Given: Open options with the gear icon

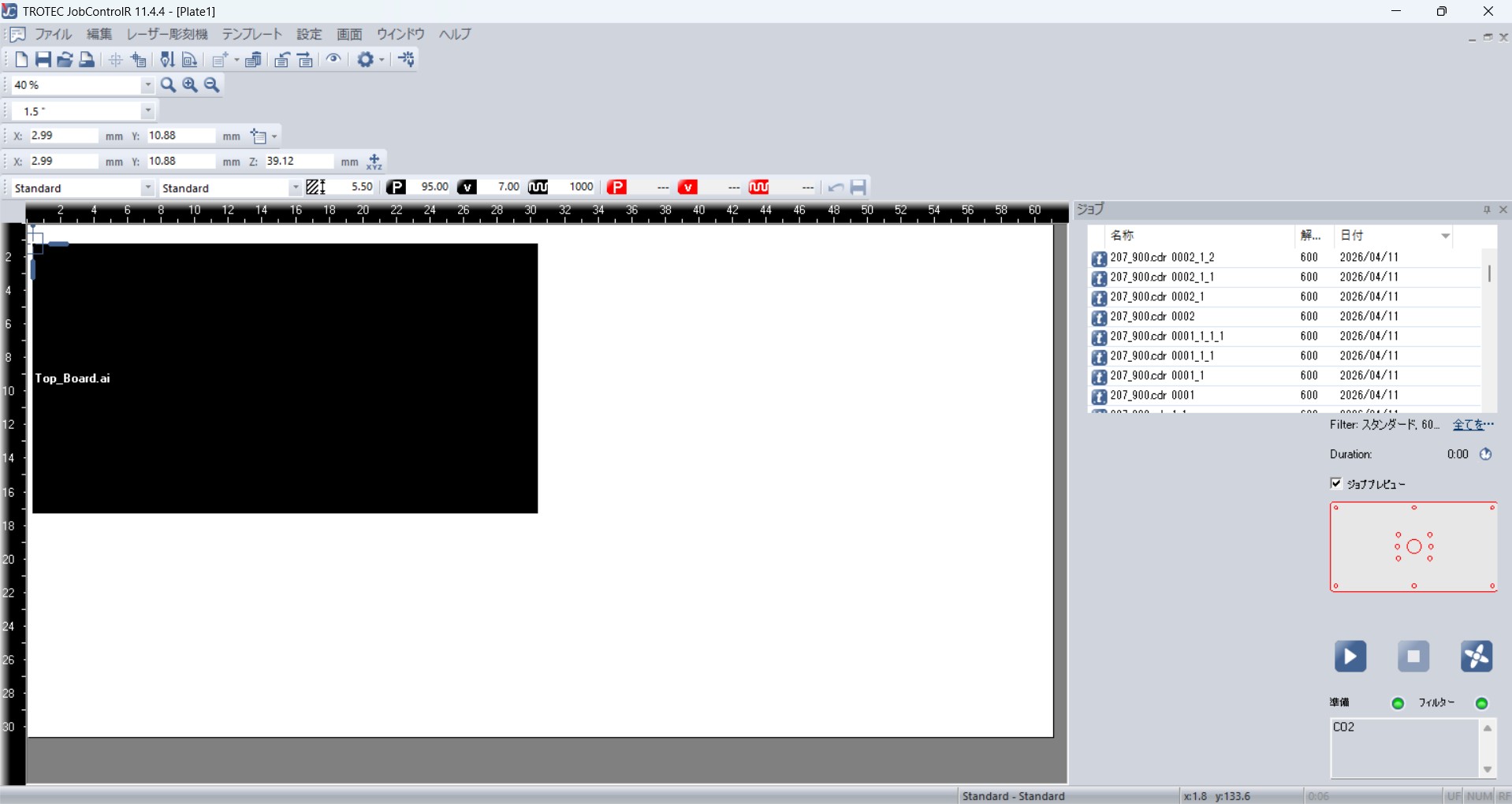Looking at the screenshot, I should pos(365,60).
